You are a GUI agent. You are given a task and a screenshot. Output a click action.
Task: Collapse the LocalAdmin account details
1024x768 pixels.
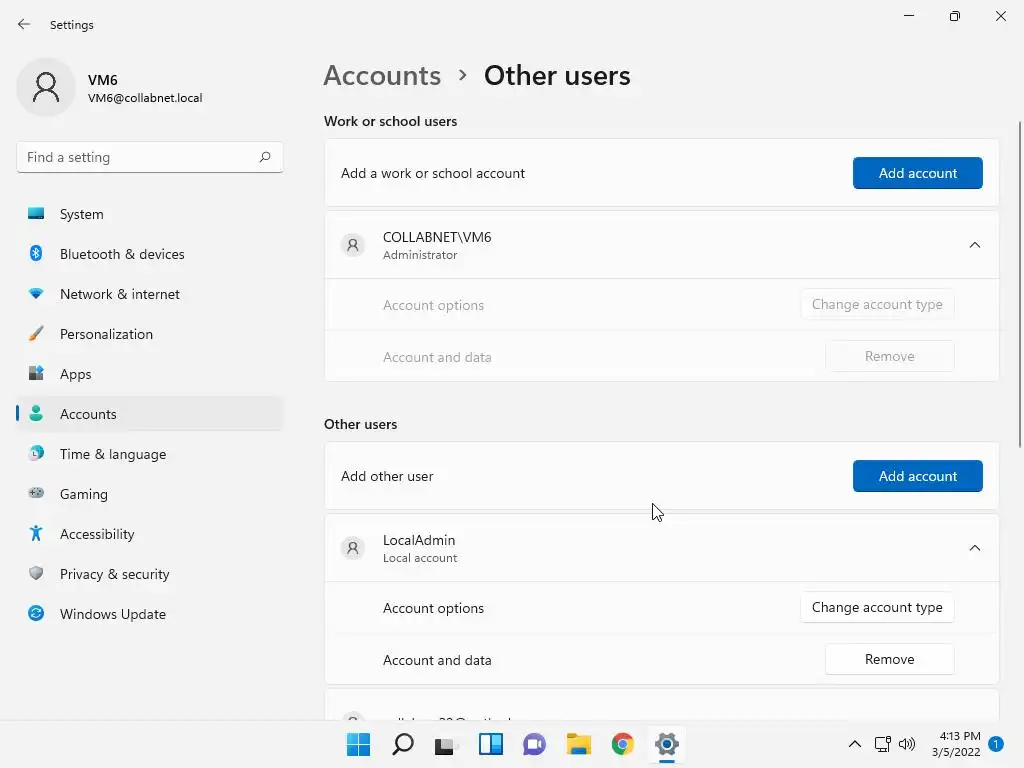coord(974,548)
